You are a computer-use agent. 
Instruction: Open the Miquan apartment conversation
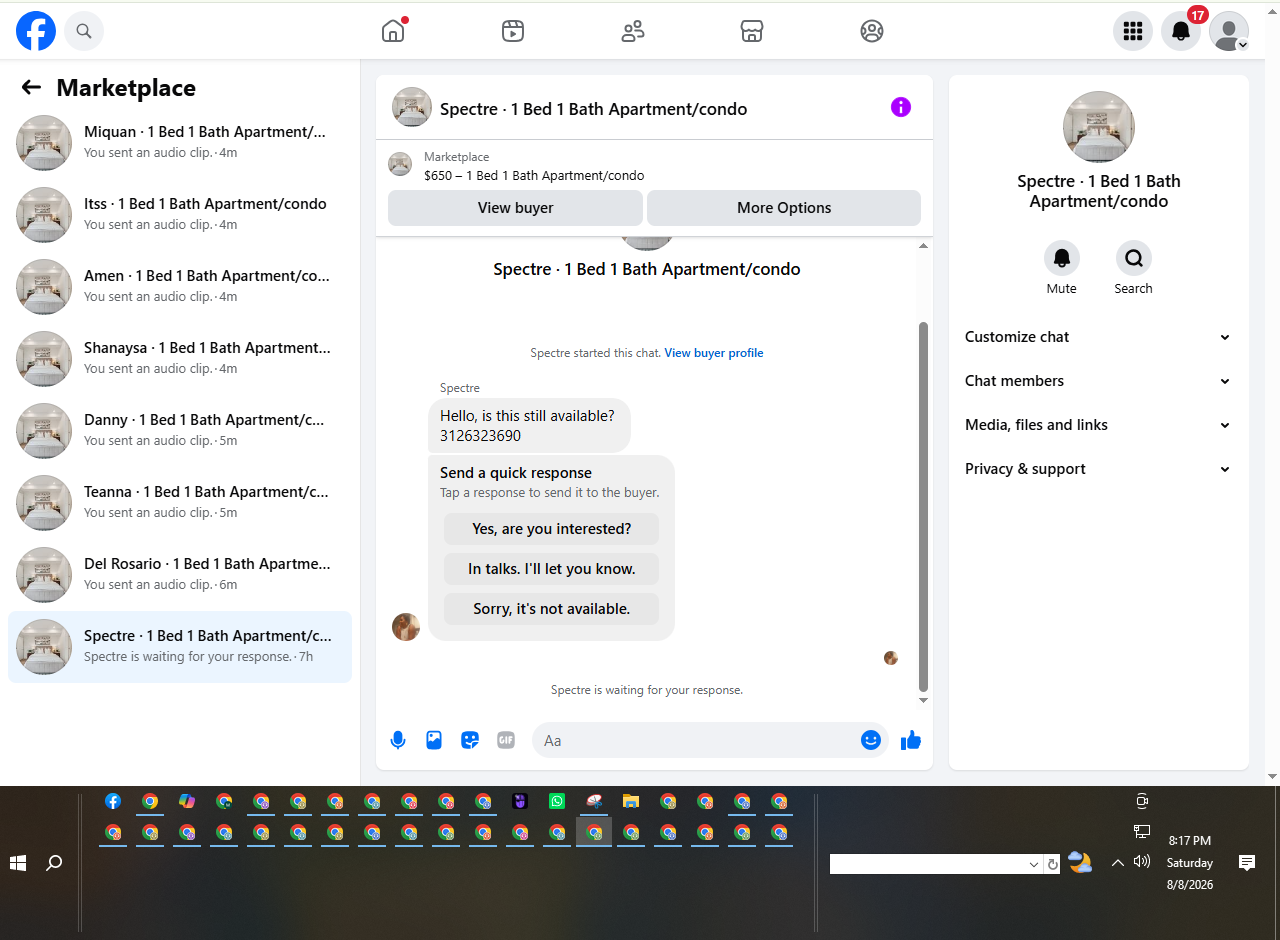pos(180,143)
